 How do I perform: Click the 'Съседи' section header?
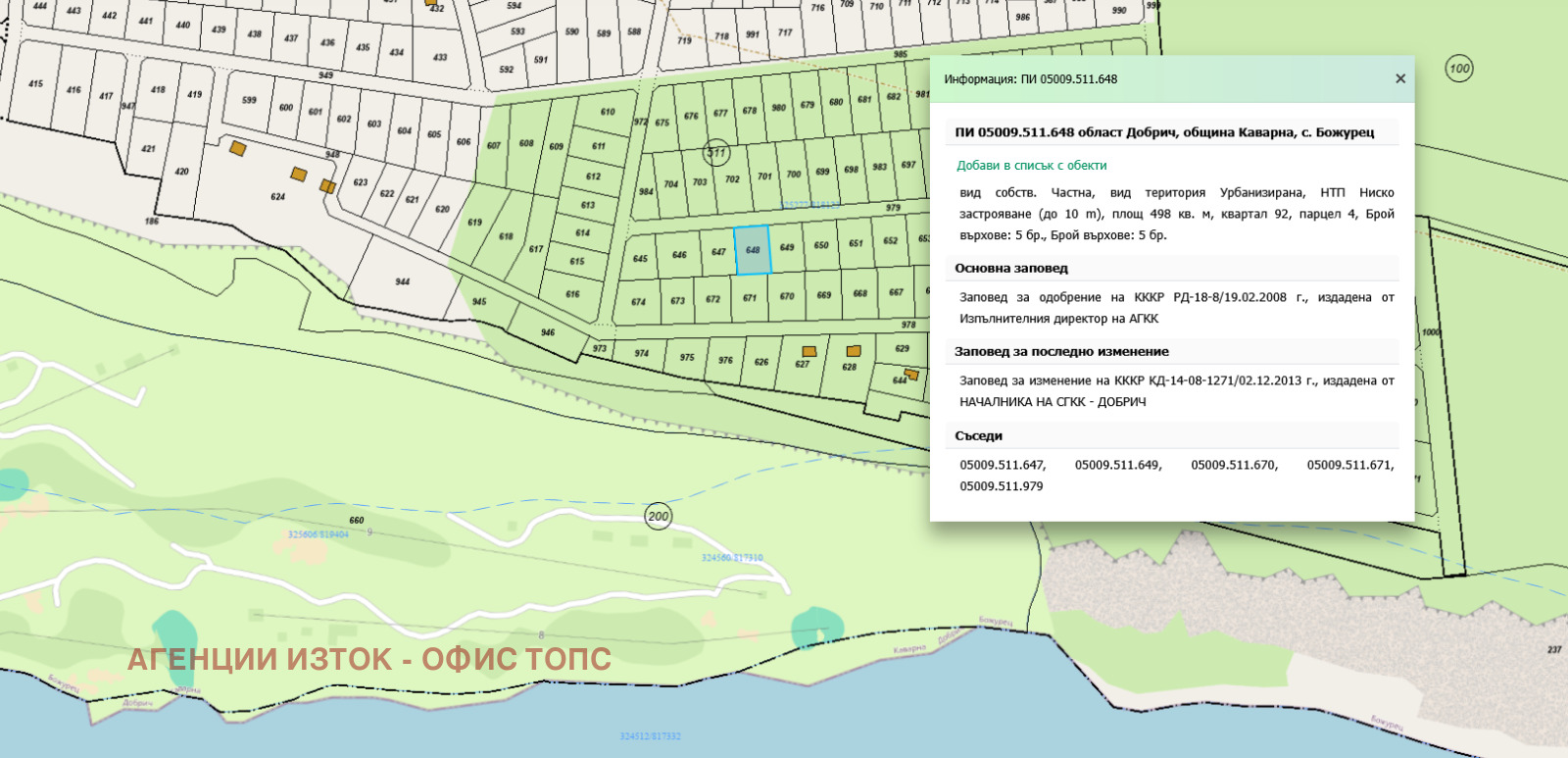tap(978, 436)
